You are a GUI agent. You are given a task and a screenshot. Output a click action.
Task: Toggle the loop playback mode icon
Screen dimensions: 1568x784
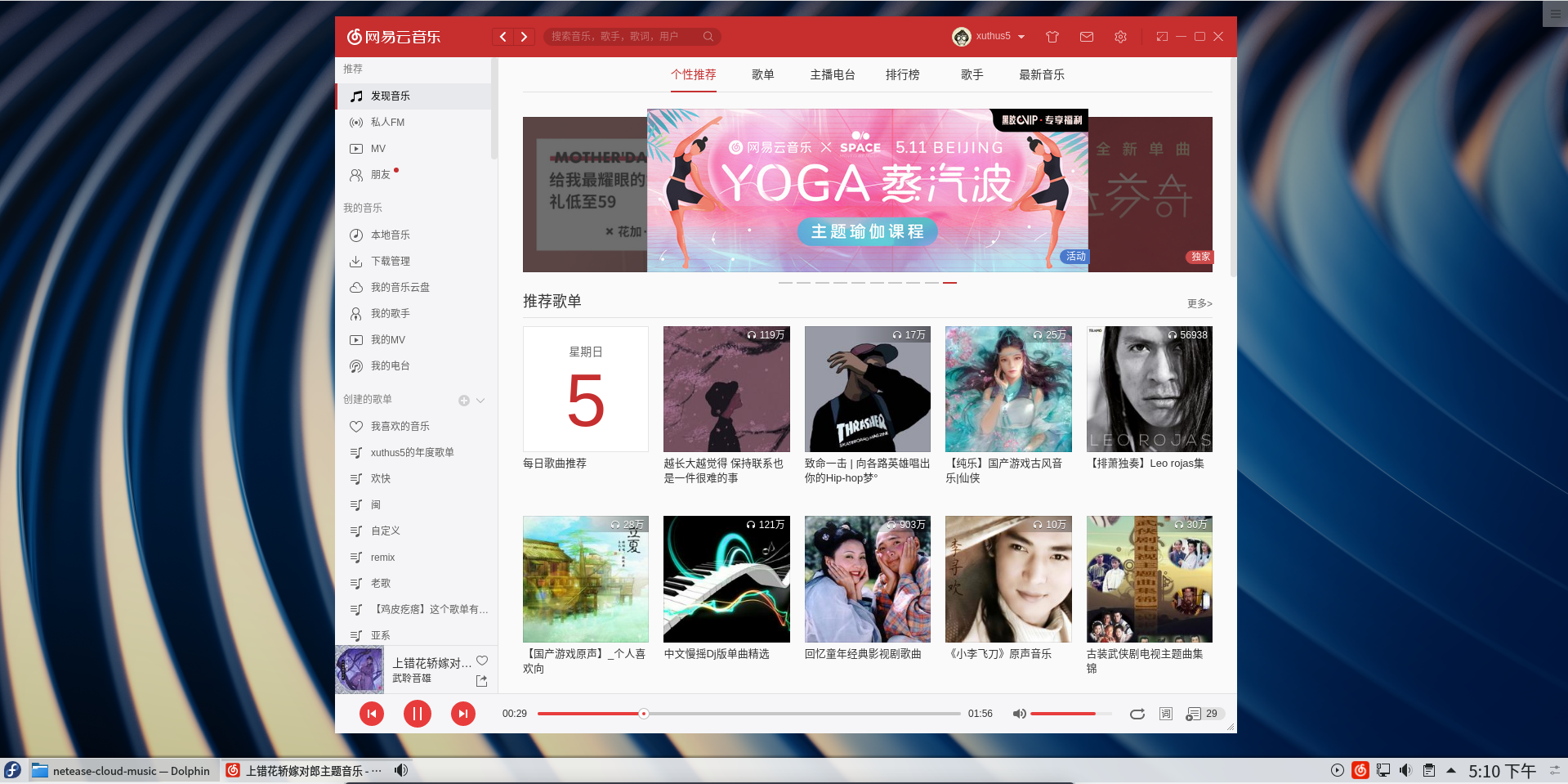click(x=1137, y=714)
